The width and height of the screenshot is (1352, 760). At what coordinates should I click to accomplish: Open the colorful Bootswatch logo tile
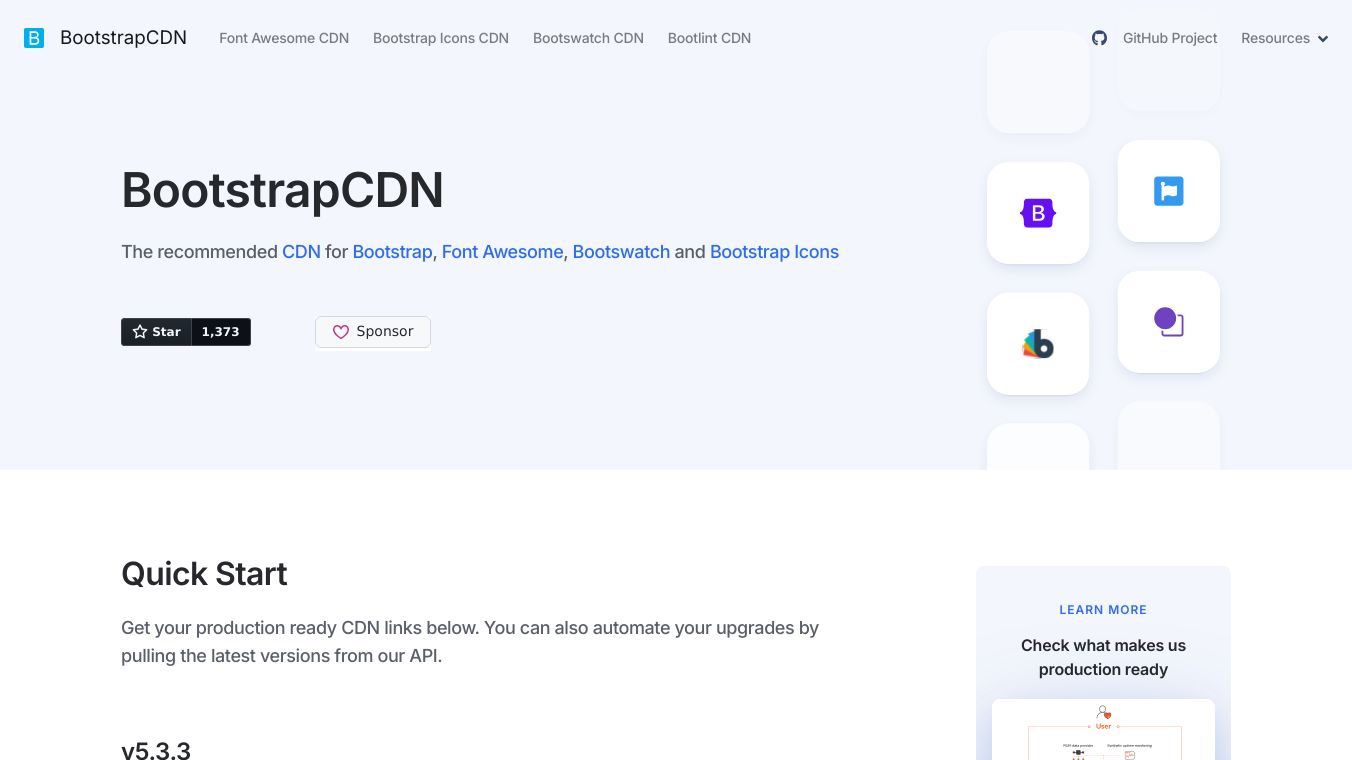point(1038,344)
